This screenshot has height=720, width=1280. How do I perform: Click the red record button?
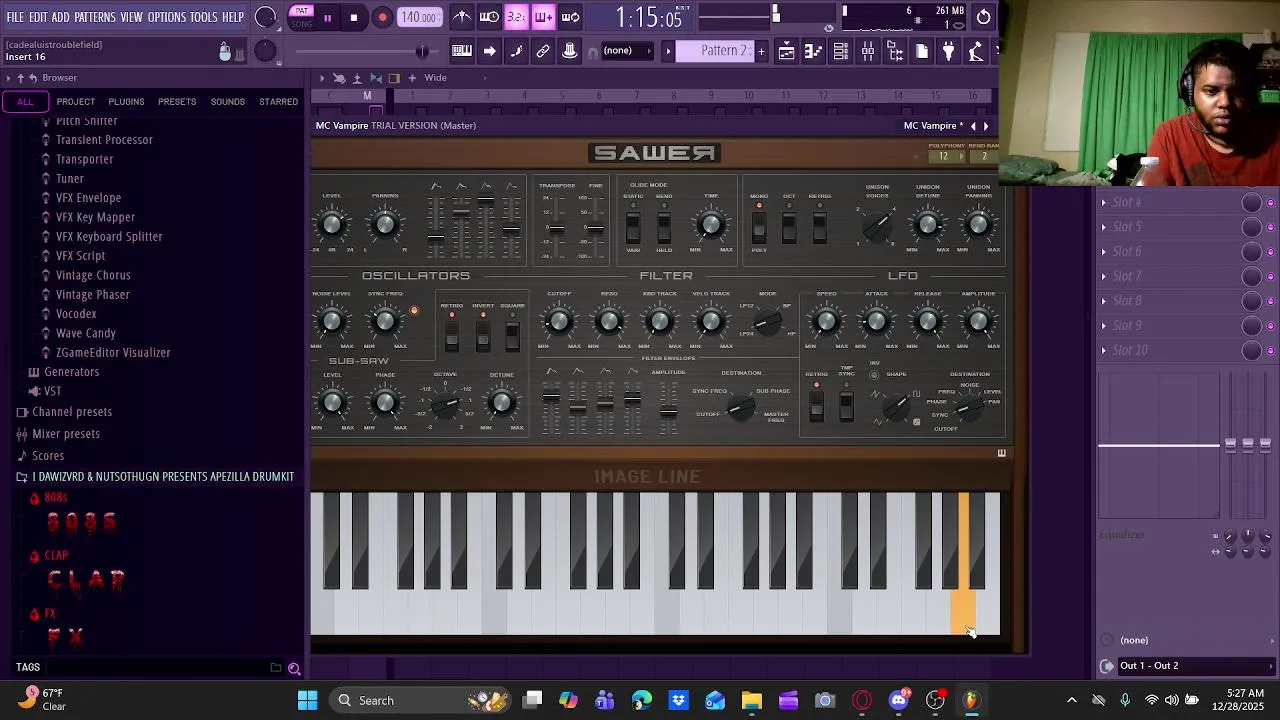382,17
